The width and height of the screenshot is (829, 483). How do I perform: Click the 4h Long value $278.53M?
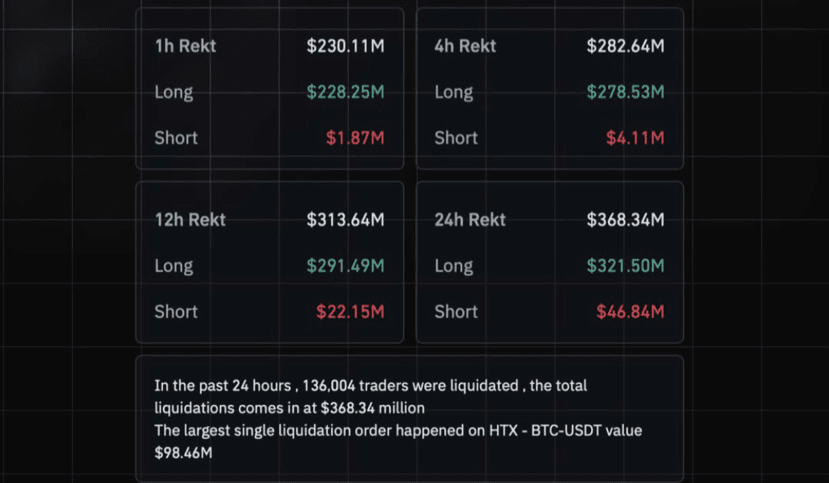click(x=625, y=92)
